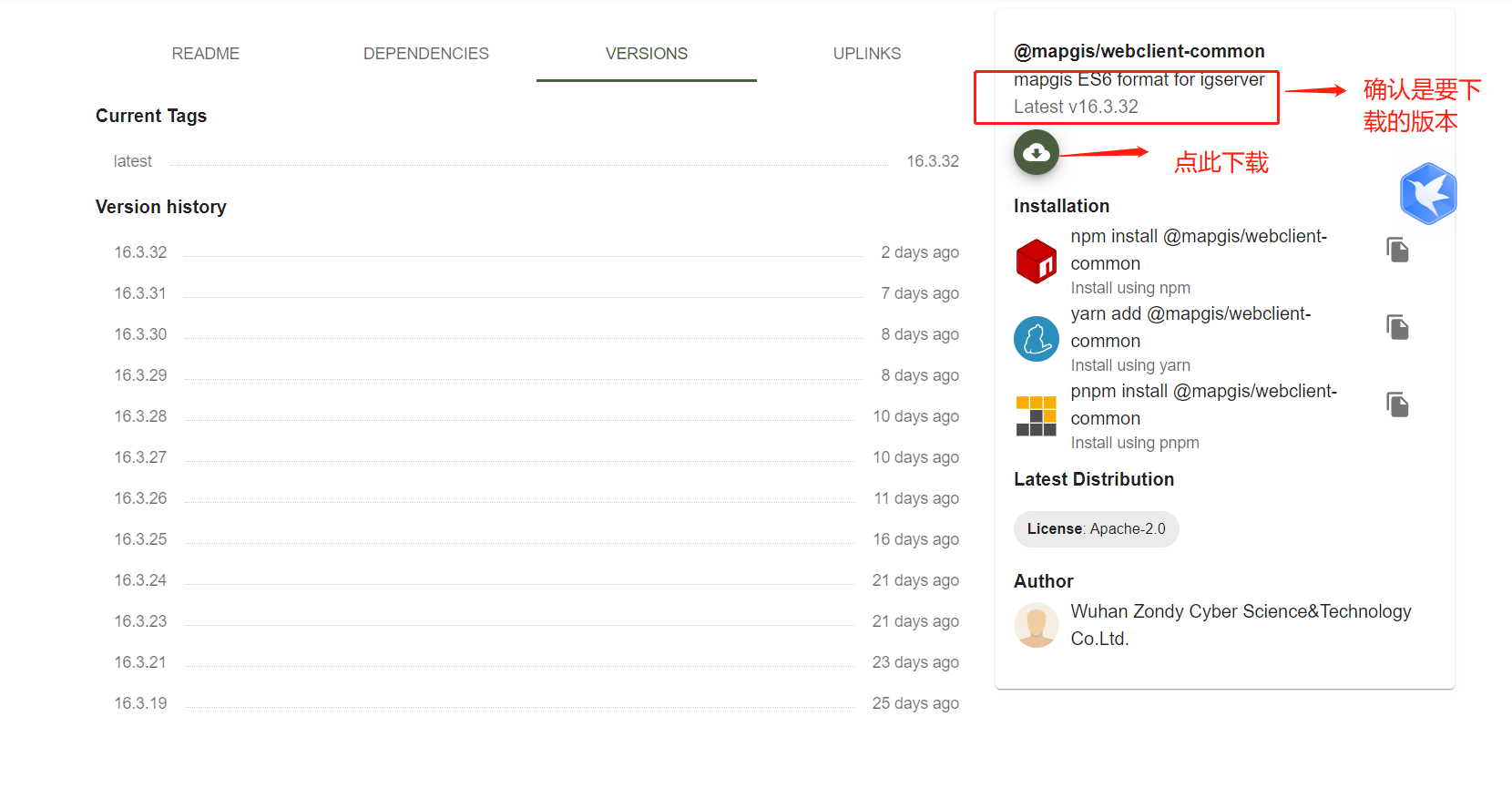Click the yarn add @mapgis/webclient-common text
1512x809 pixels.
(x=1190, y=327)
